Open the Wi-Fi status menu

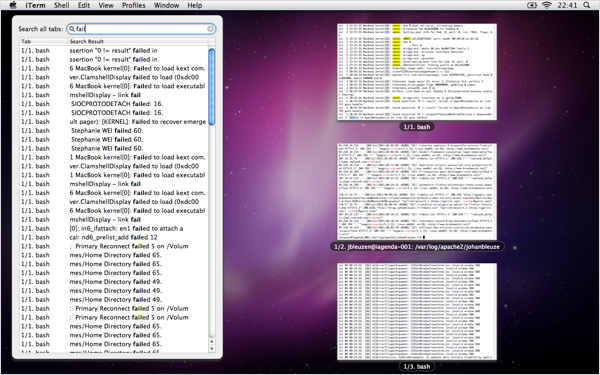coord(547,5)
